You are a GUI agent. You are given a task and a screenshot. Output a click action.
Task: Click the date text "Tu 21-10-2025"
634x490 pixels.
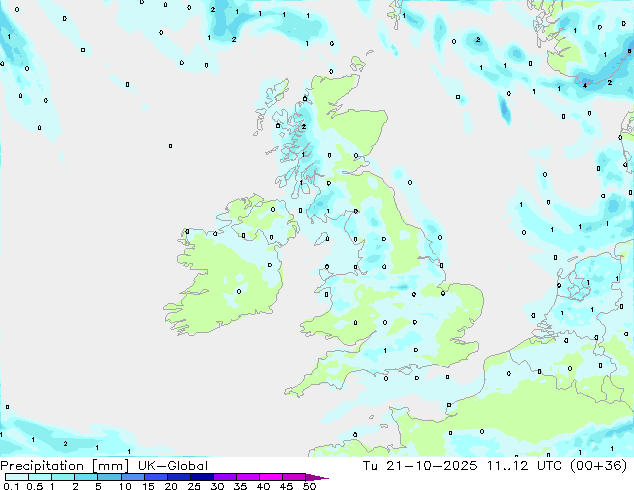420,466
